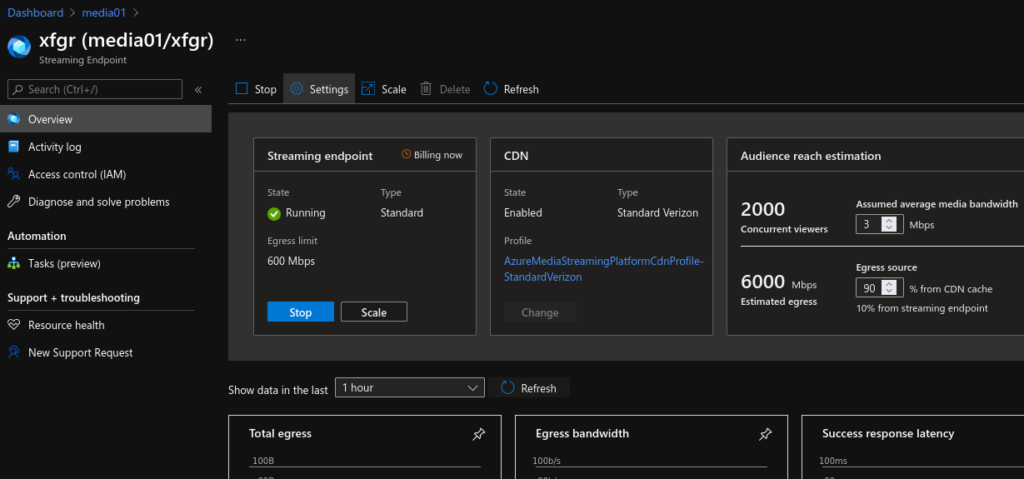This screenshot has width=1024, height=479.
Task: Collapse sidebar with double chevron icon
Action: [199, 90]
